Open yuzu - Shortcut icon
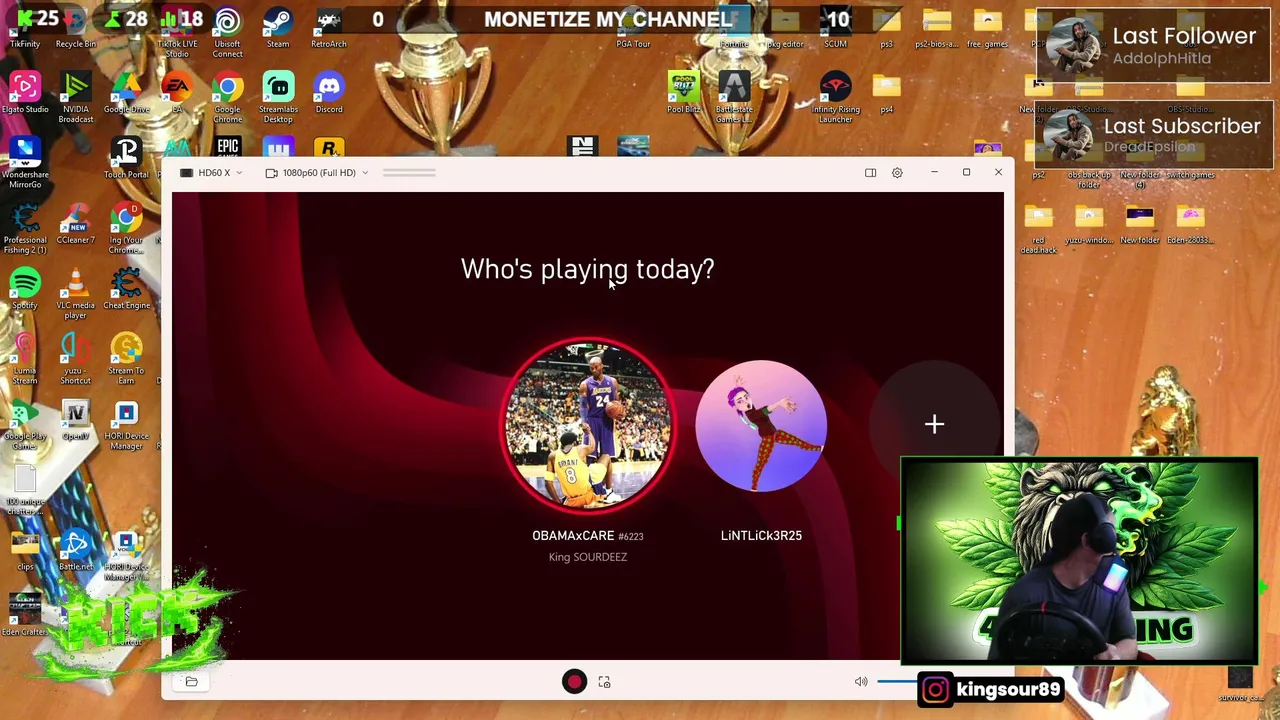 point(76,359)
